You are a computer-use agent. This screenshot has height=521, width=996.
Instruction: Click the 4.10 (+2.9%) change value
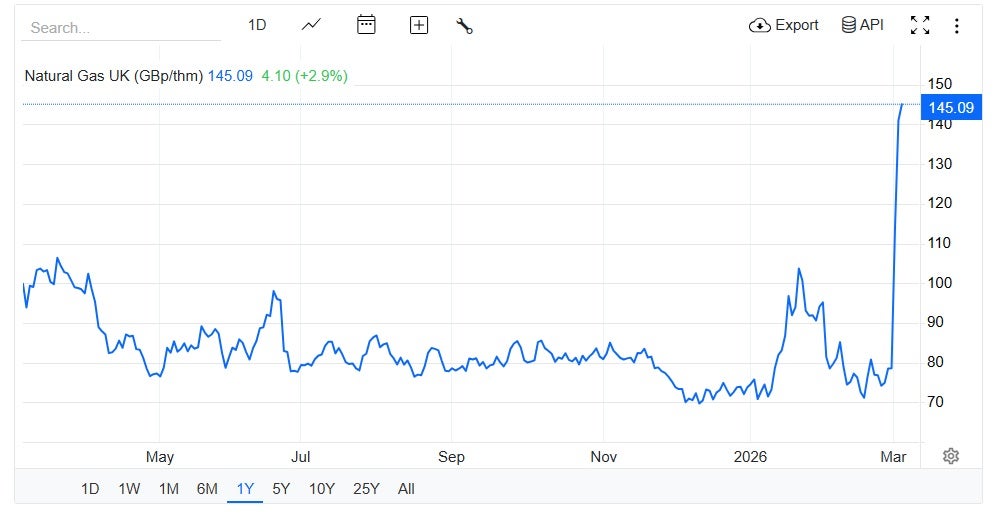pos(304,76)
